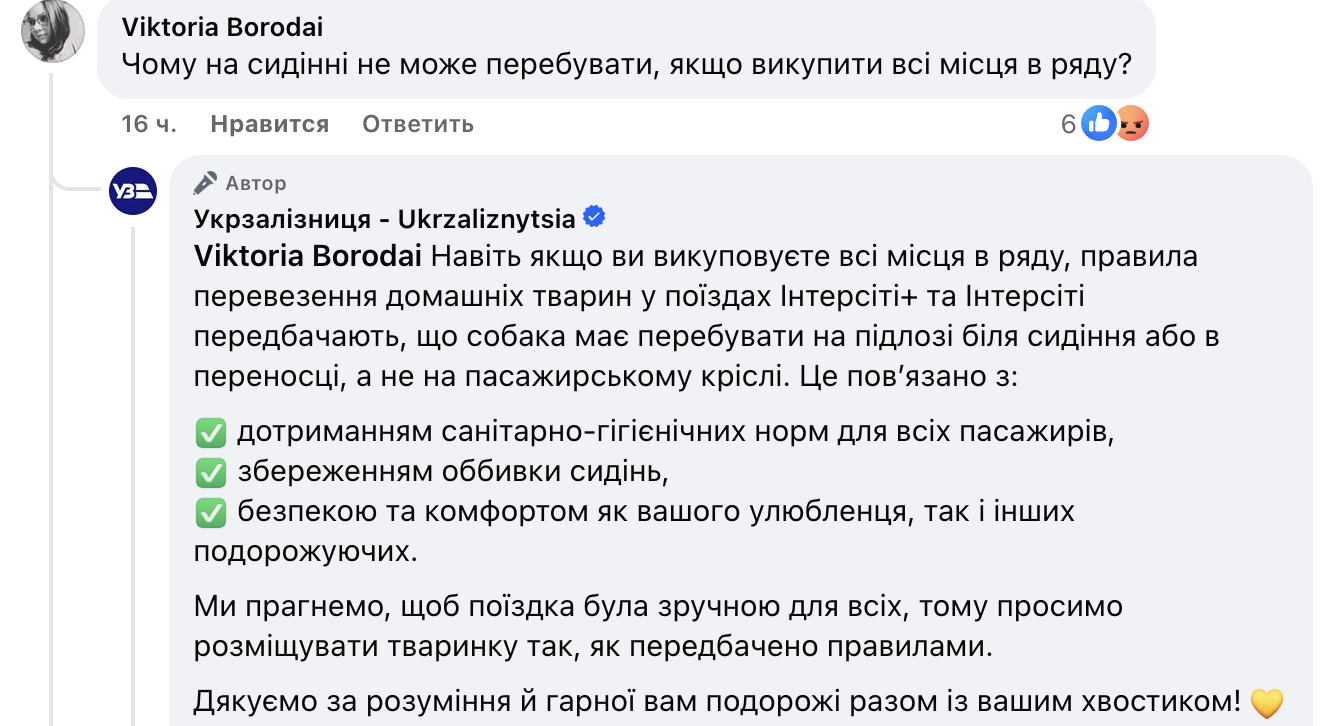Open the "16 ч." comment timestamp
This screenshot has height=726, width=1322.
pyautogui.click(x=149, y=124)
